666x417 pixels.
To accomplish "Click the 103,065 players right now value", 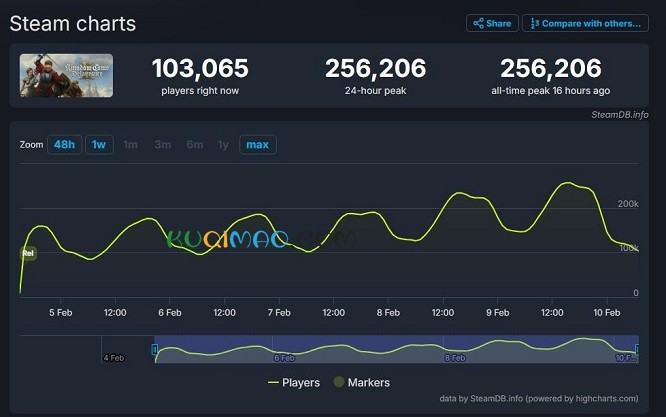I will [x=200, y=68].
